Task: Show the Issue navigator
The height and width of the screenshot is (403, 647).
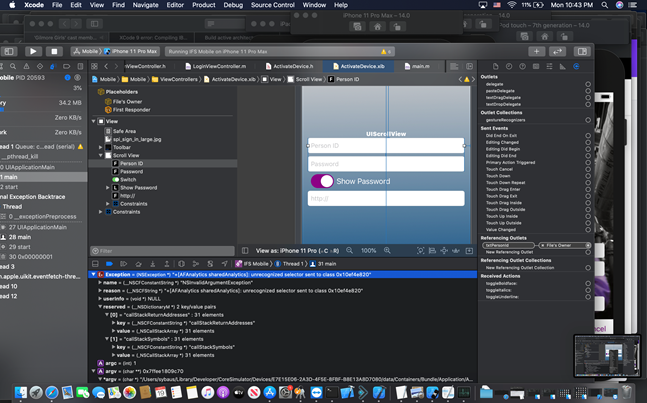Action: (x=26, y=66)
